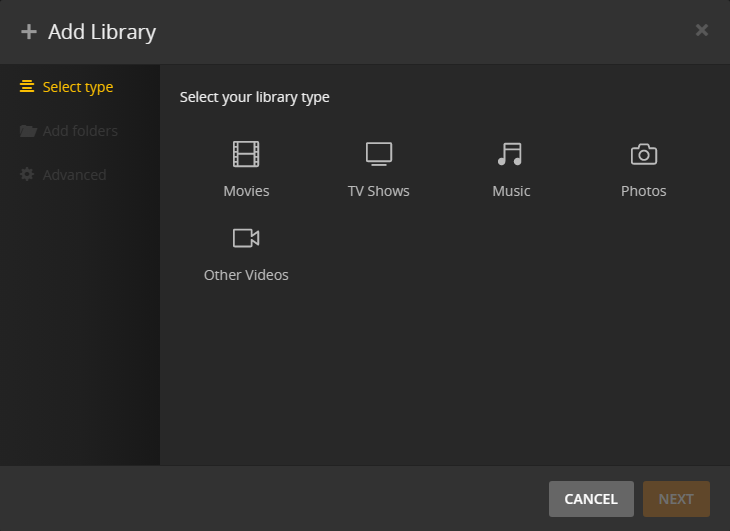
Task: Click the Advanced gear icon
Action: (x=28, y=175)
